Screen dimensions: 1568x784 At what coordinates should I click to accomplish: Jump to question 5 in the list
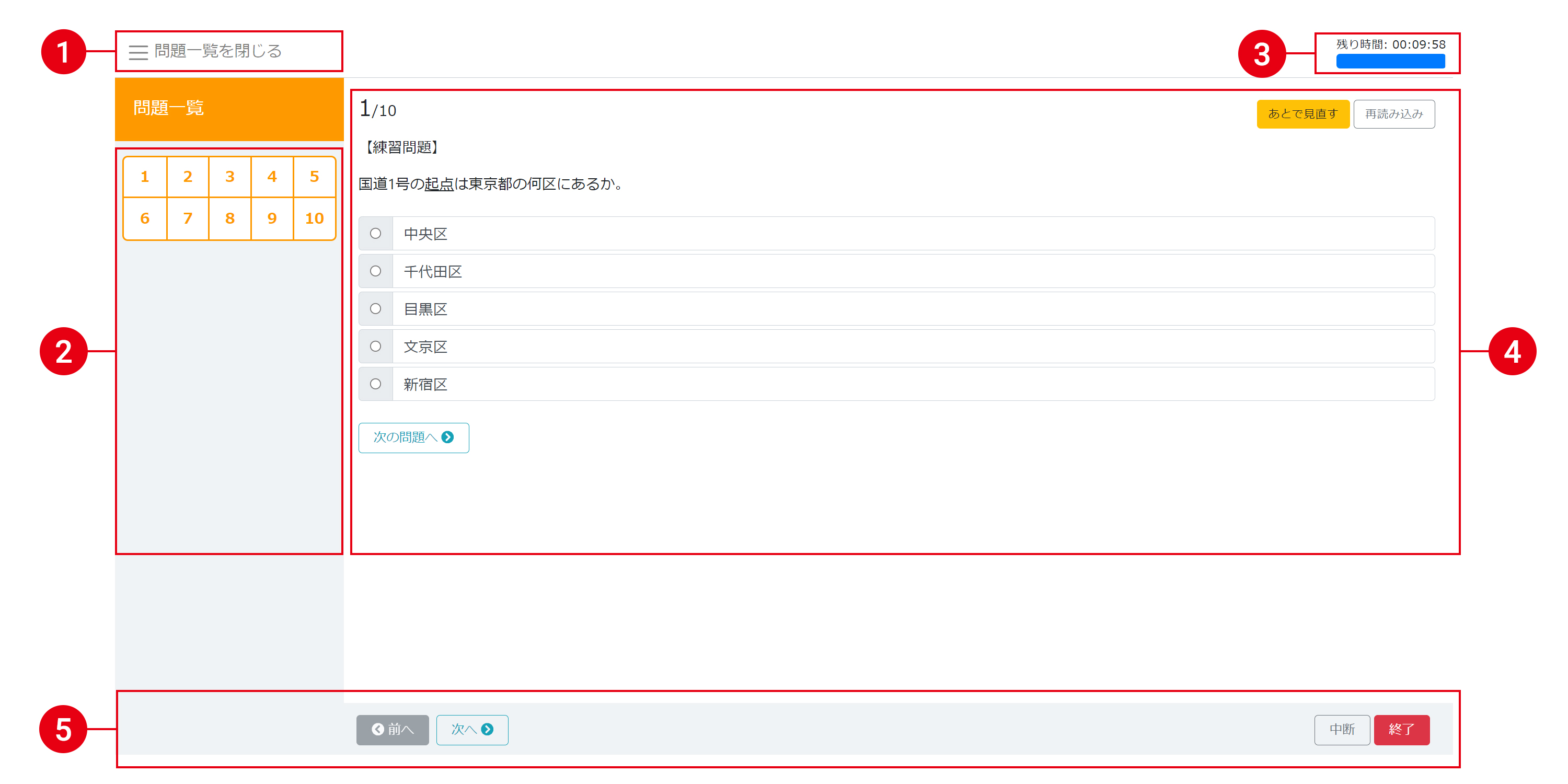tap(314, 177)
